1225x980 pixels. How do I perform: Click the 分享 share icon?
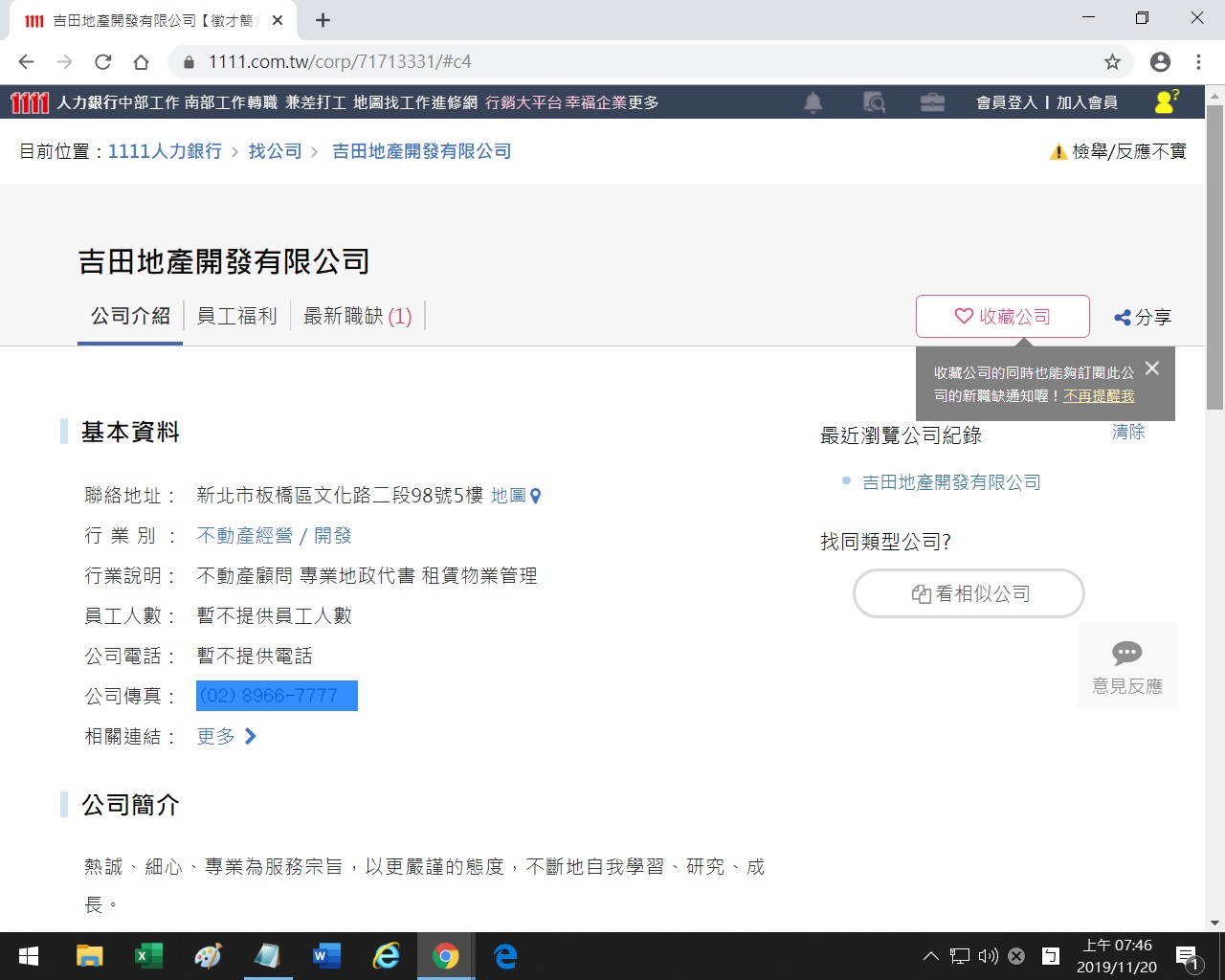[1143, 318]
